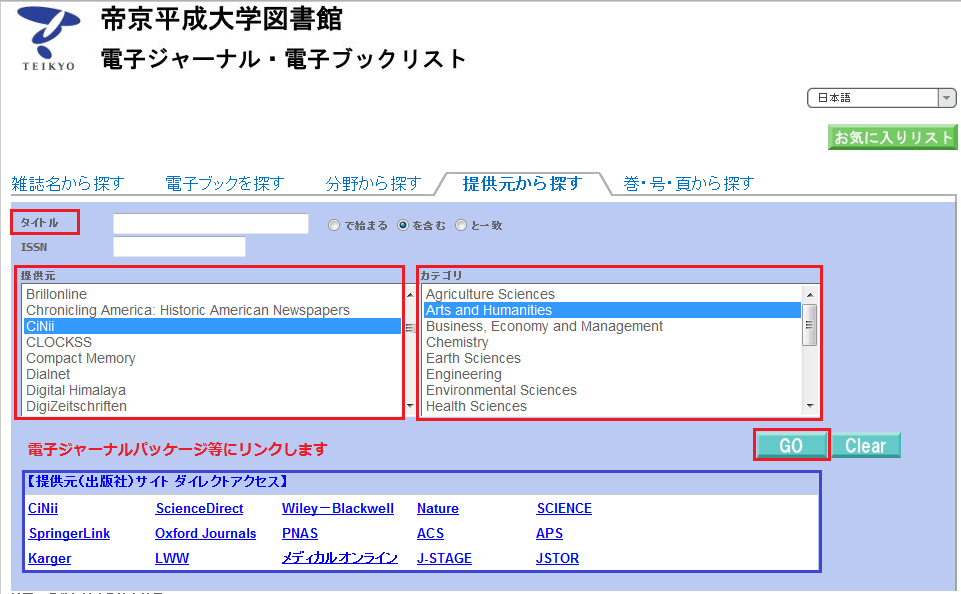Select DigiZeitschriften provider entry

[212, 406]
